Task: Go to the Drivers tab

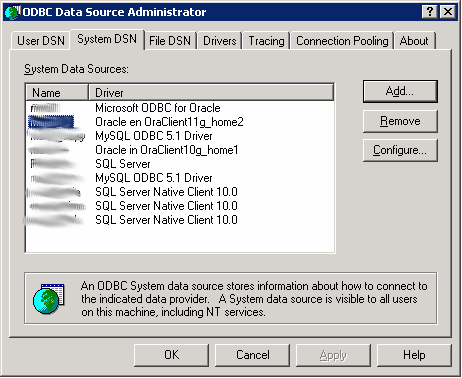Action: click(219, 41)
